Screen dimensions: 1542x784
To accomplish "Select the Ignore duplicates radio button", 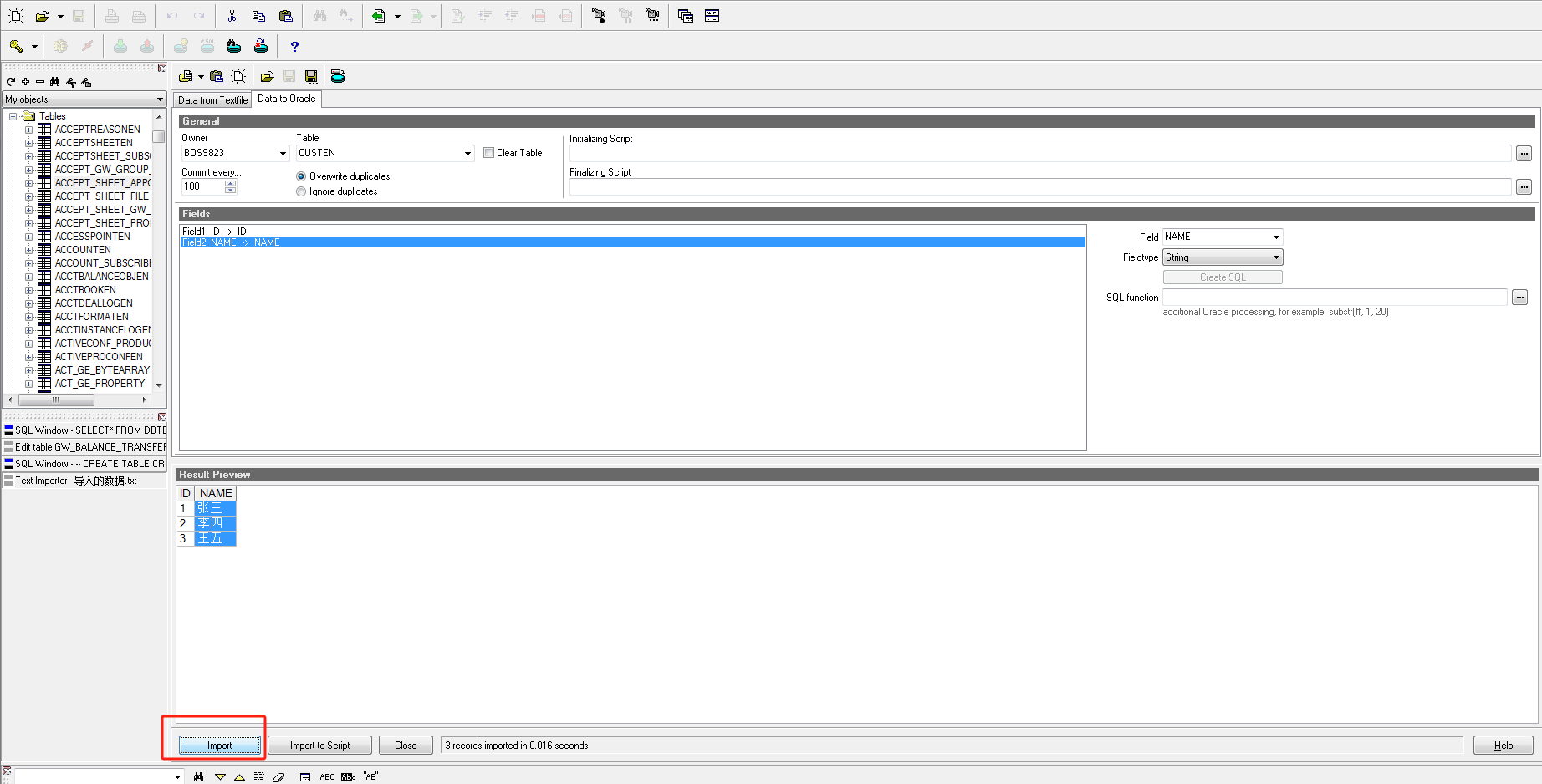I will pyautogui.click(x=301, y=191).
